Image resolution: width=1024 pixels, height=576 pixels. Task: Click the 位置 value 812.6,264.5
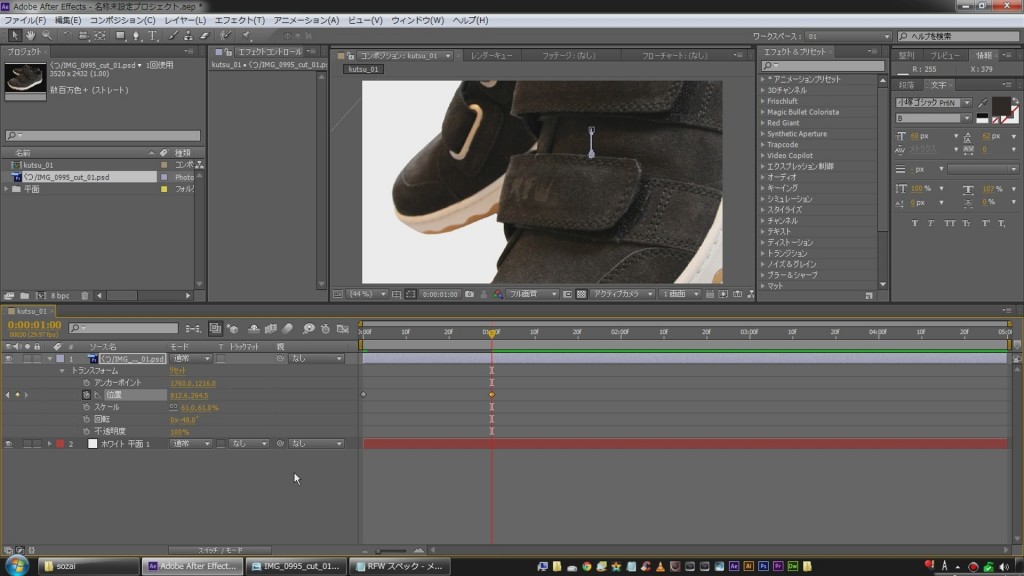[x=189, y=396]
